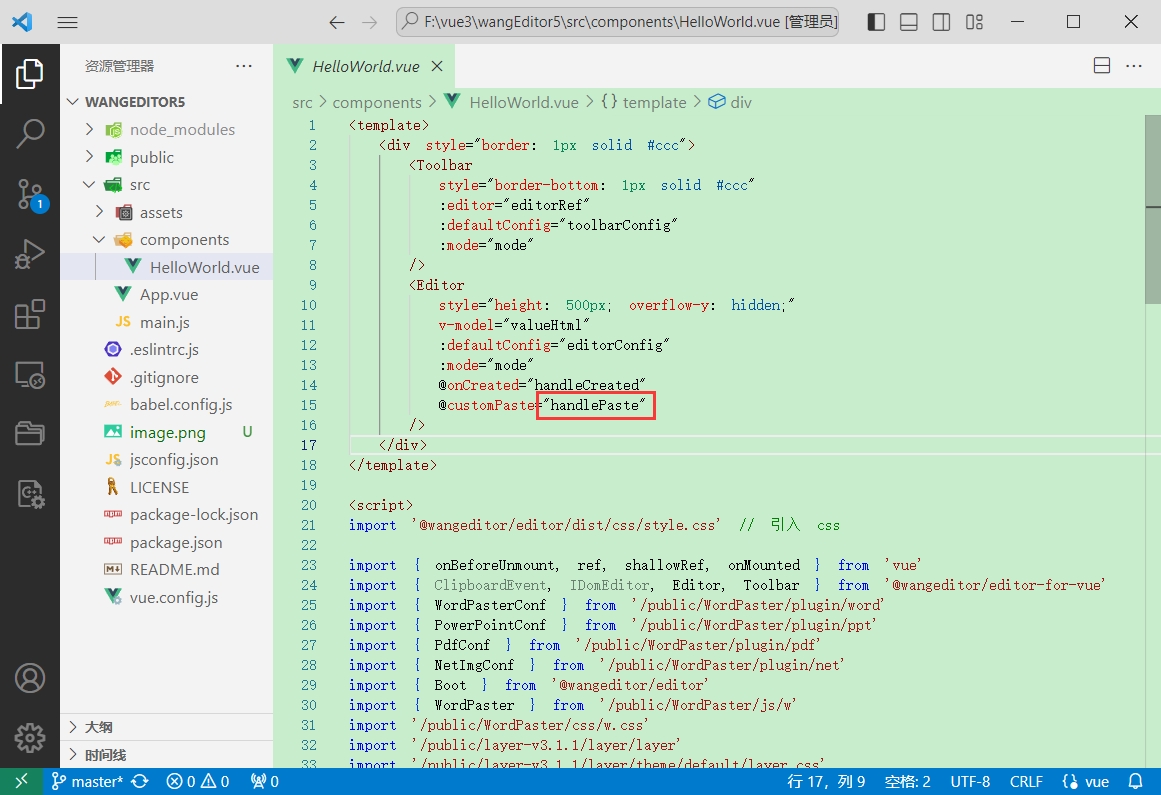Open the Search view in activity bar
The height and width of the screenshot is (795, 1161).
30,133
